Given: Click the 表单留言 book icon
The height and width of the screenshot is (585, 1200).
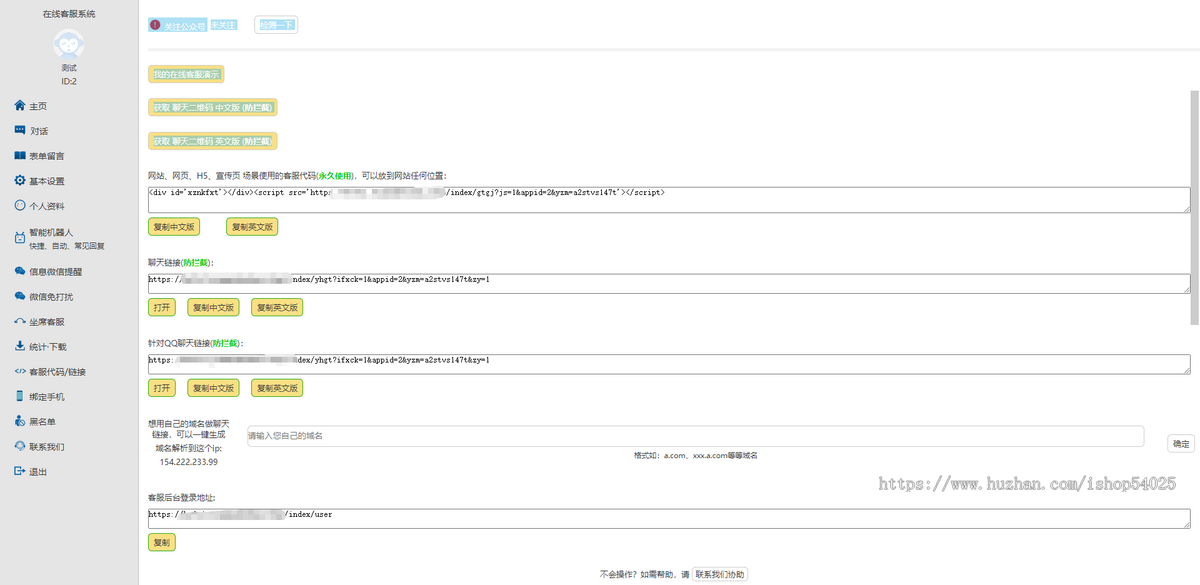Looking at the screenshot, I should (20, 155).
